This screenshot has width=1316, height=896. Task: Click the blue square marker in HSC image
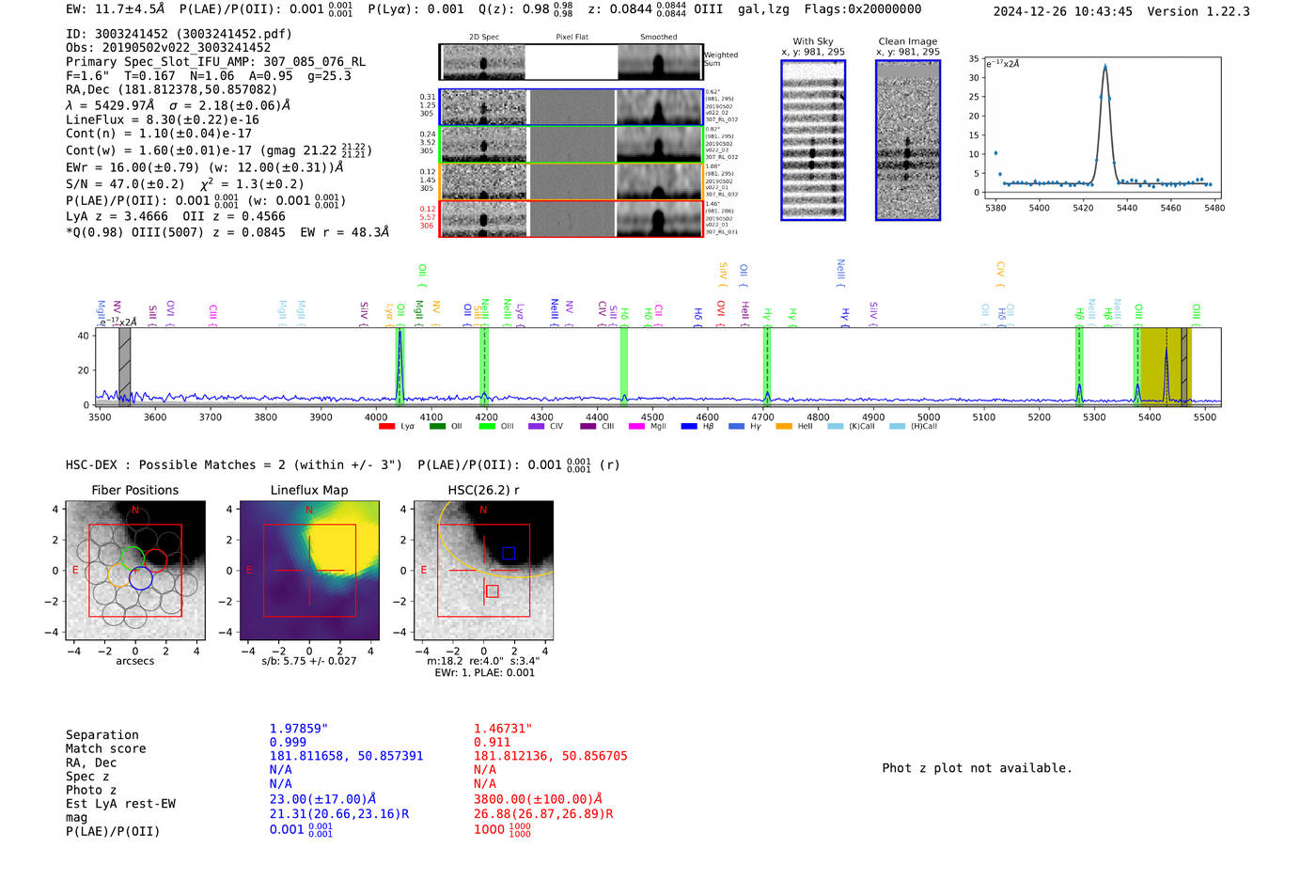pos(509,553)
